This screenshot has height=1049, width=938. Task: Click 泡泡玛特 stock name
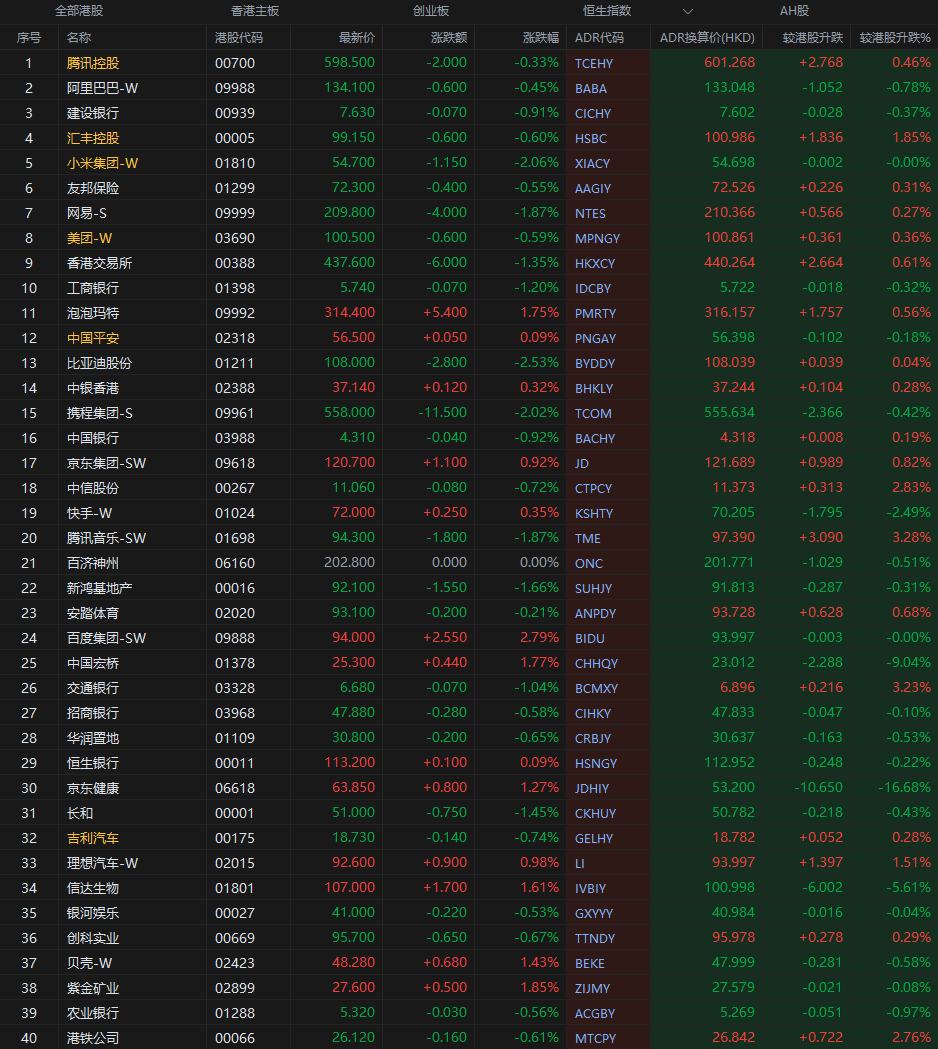pos(92,312)
